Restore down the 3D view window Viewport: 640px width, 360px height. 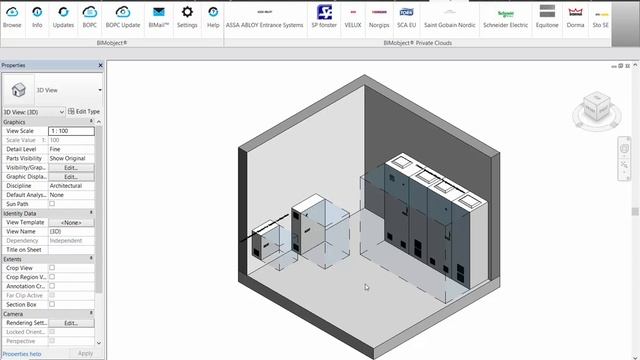(620, 66)
